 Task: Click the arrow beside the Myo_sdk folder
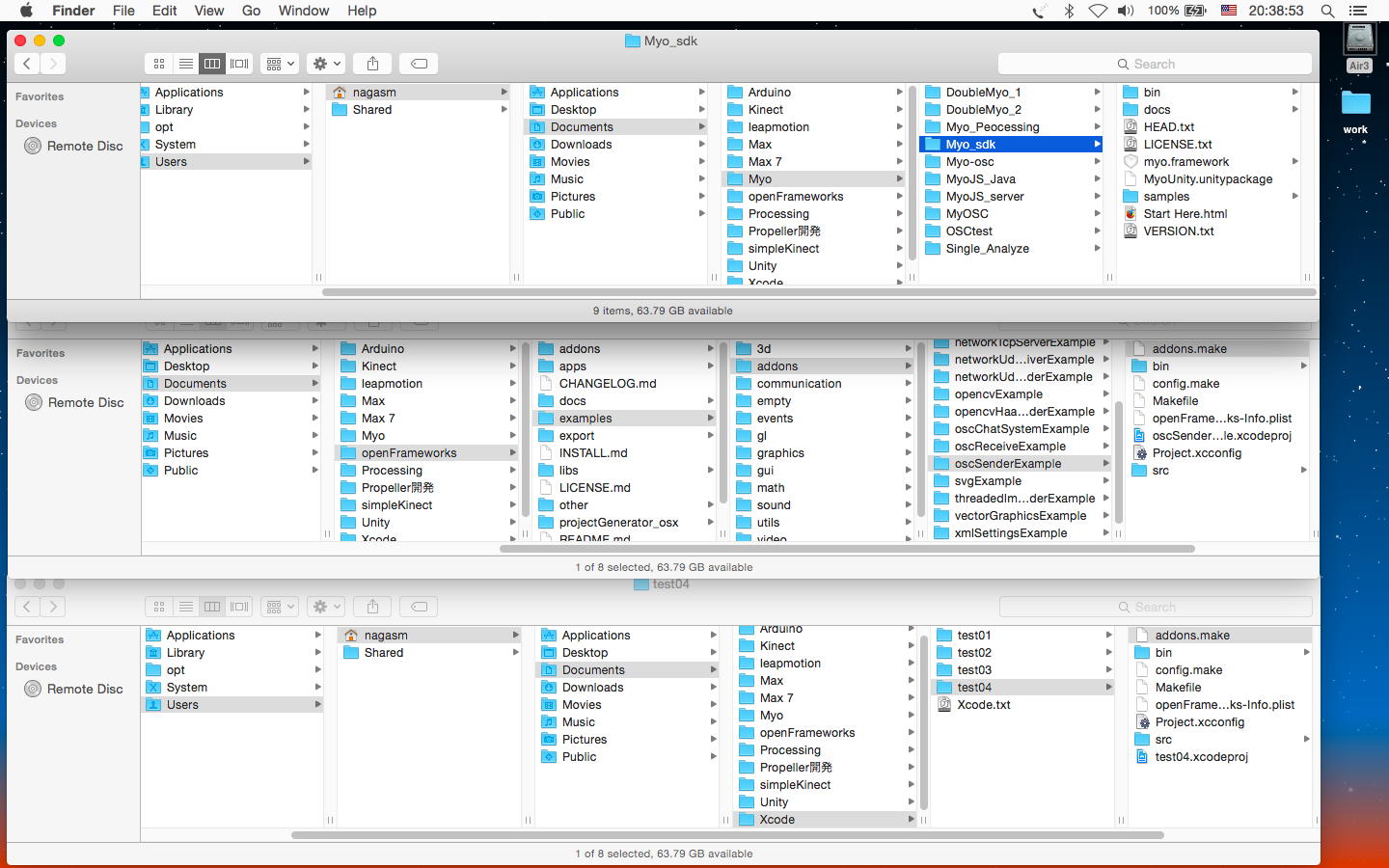pyautogui.click(x=1097, y=145)
